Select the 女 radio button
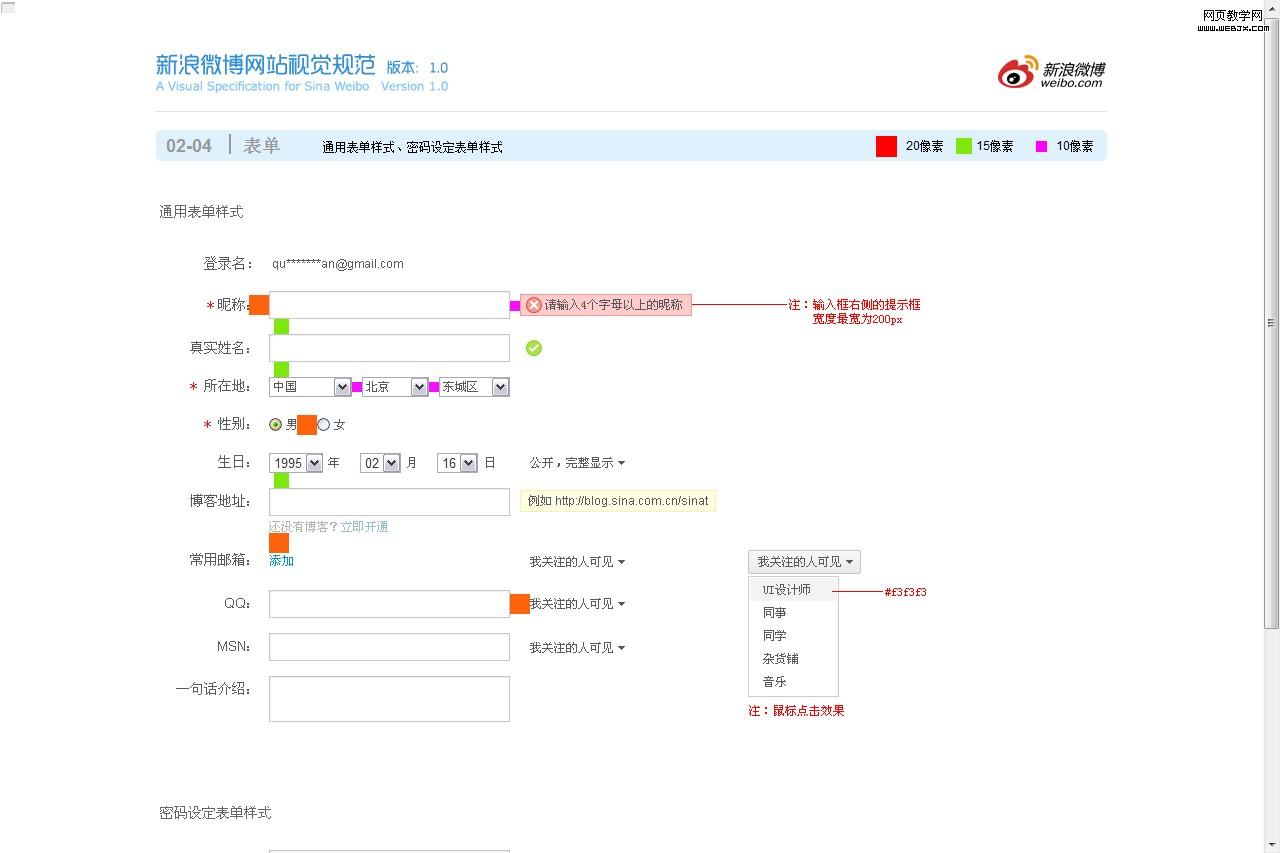 pyautogui.click(x=324, y=425)
